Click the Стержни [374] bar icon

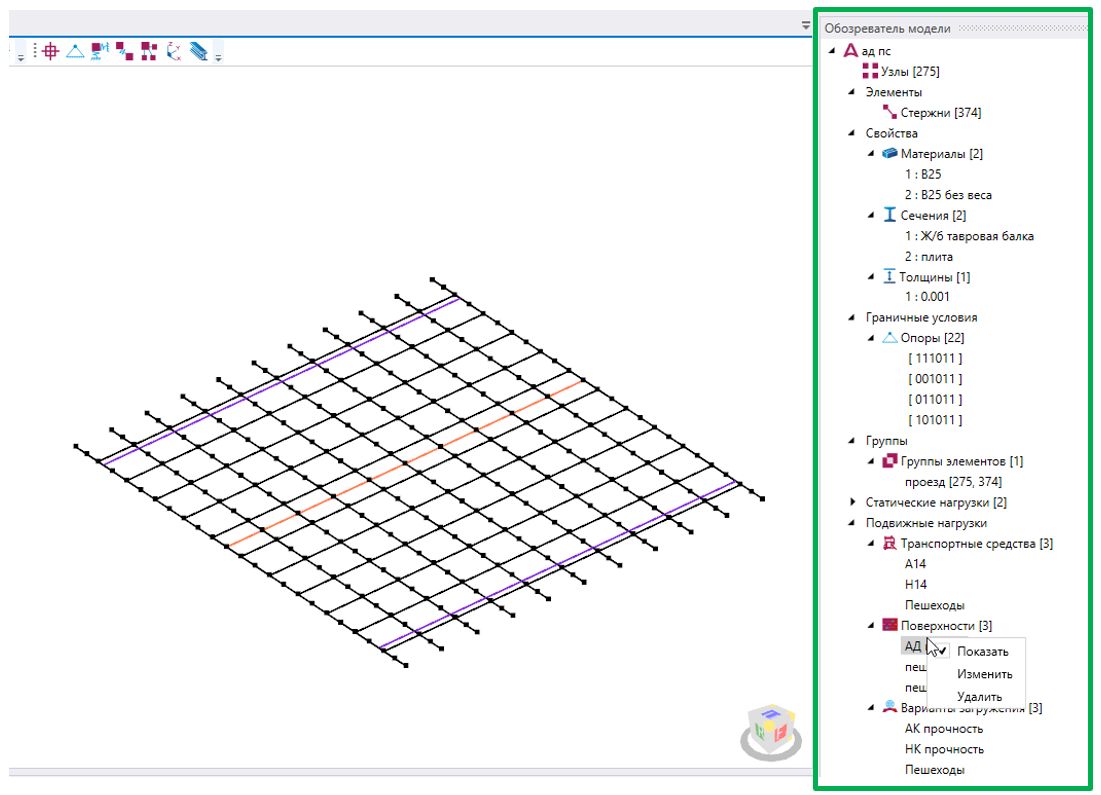889,112
